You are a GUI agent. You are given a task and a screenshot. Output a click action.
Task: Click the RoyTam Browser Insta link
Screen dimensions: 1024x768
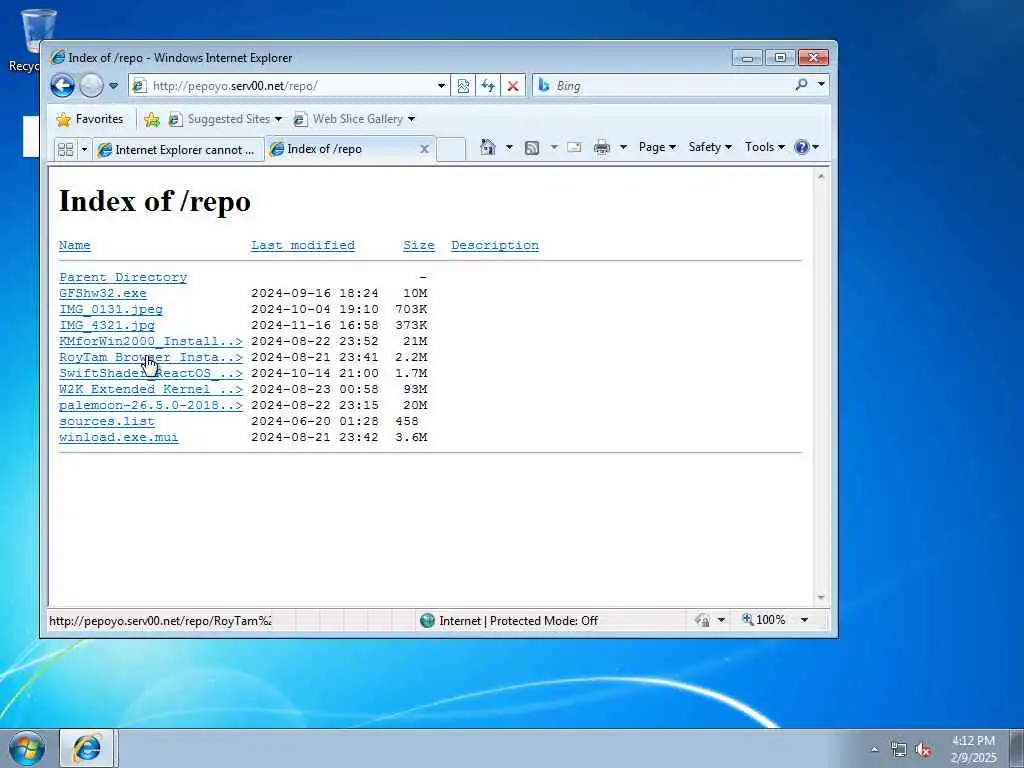pyautogui.click(x=151, y=357)
